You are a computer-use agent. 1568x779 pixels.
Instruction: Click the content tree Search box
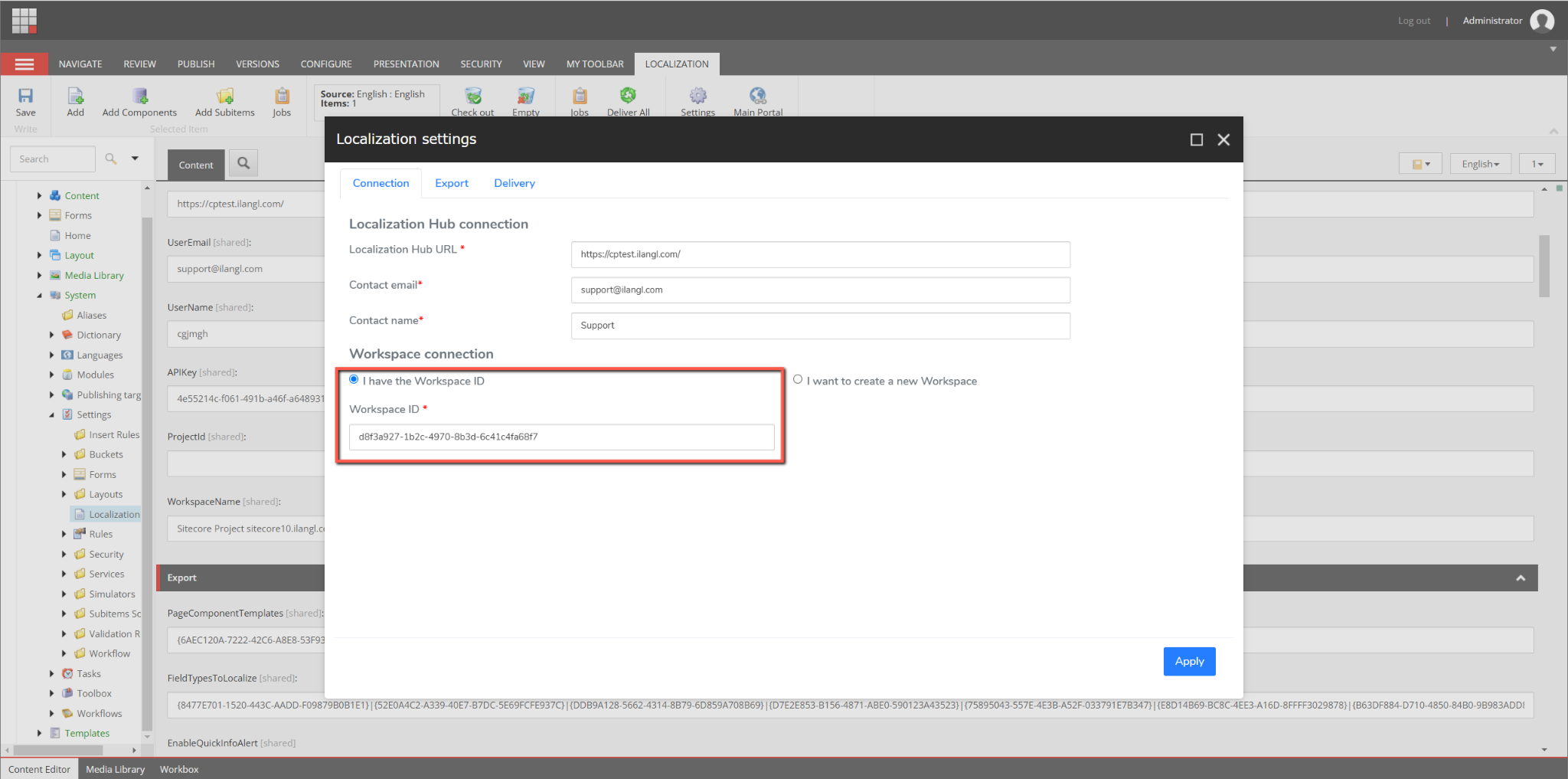click(x=53, y=159)
